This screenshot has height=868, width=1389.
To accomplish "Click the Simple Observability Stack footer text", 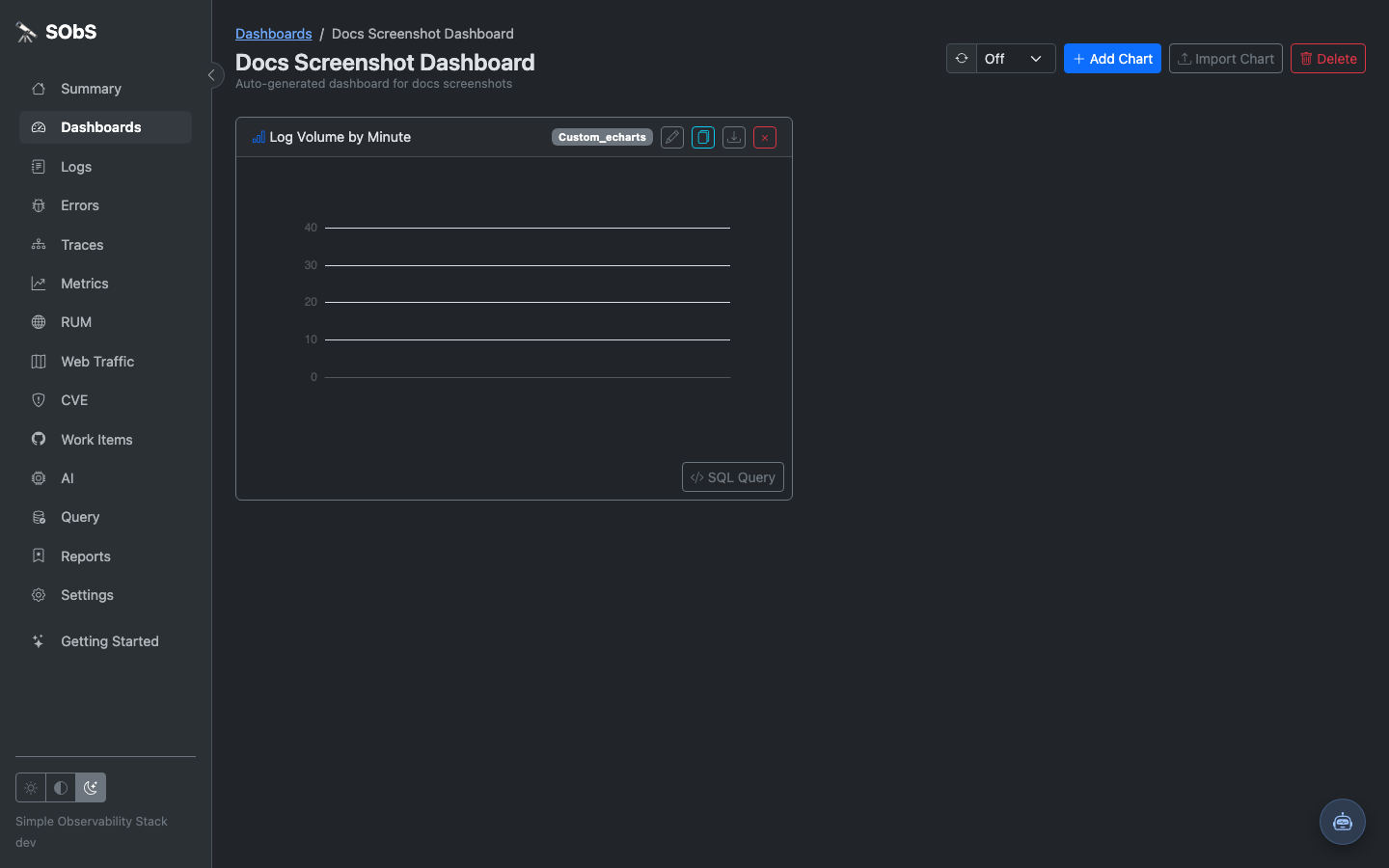I will coord(92,822).
